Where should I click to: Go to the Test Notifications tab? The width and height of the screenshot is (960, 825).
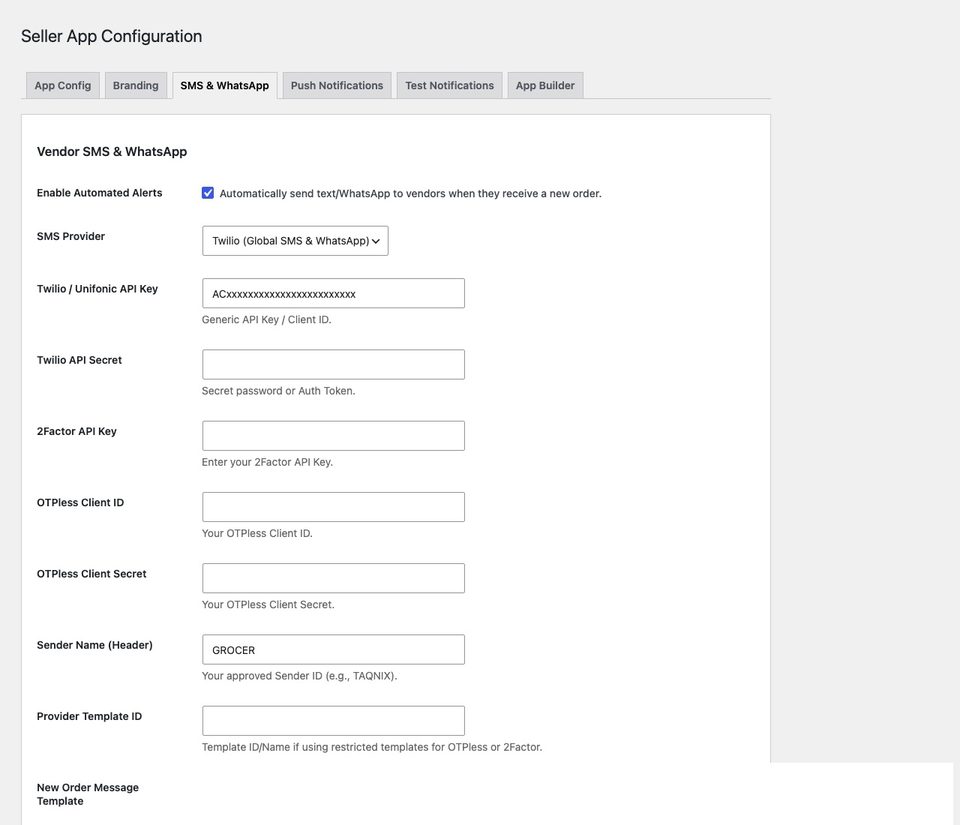click(x=449, y=86)
